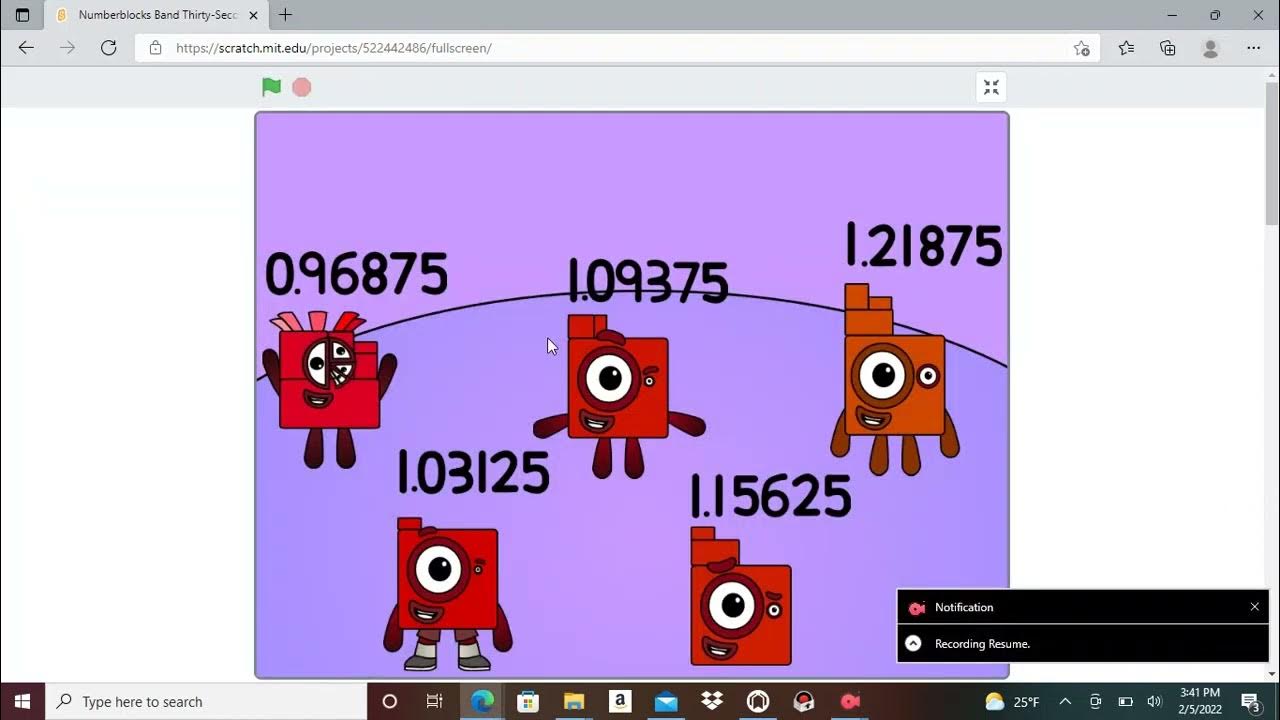Click the red stop sign button
Image resolution: width=1280 pixels, height=720 pixels.
pos(302,87)
